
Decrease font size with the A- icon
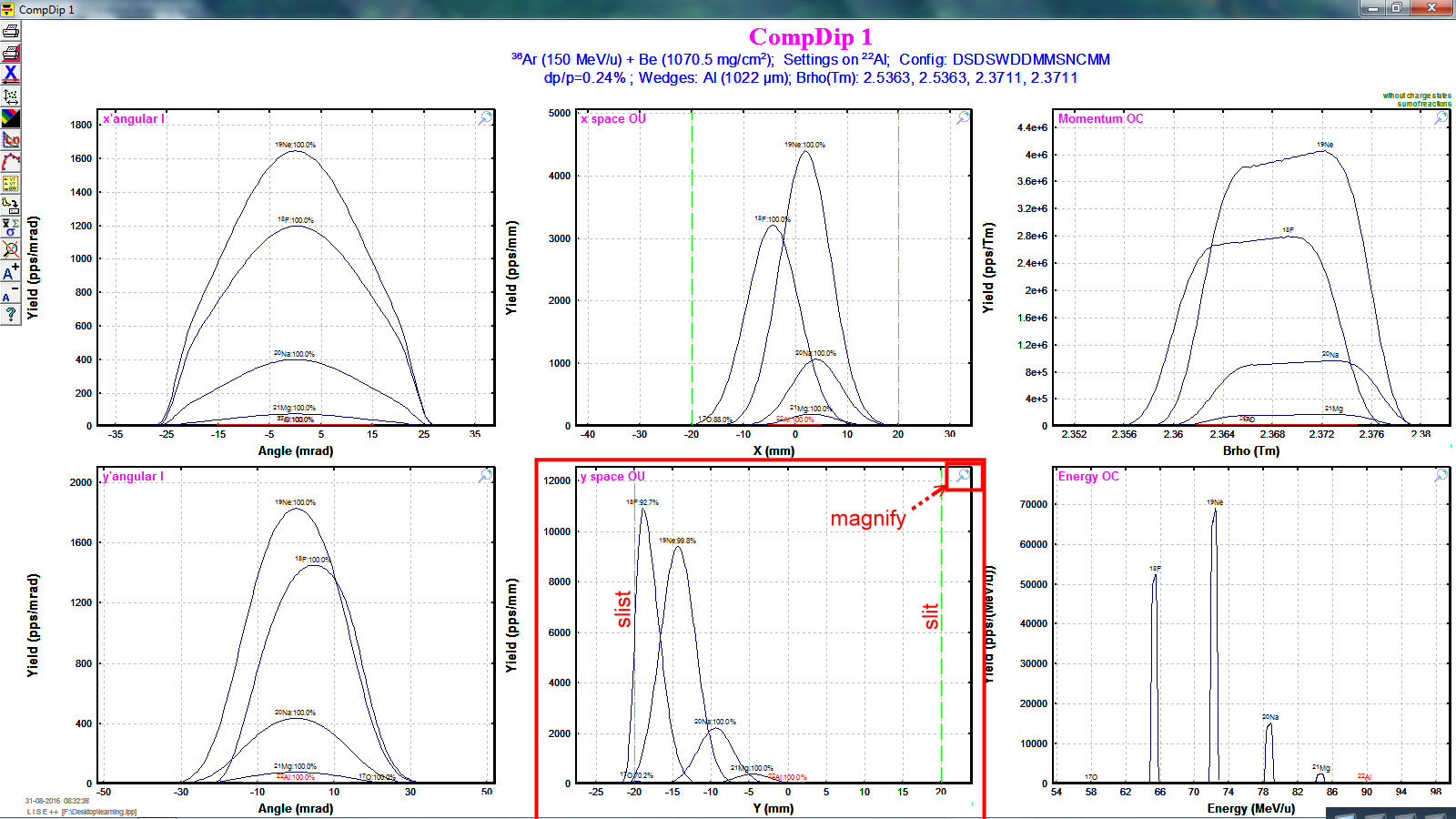pos(10,293)
